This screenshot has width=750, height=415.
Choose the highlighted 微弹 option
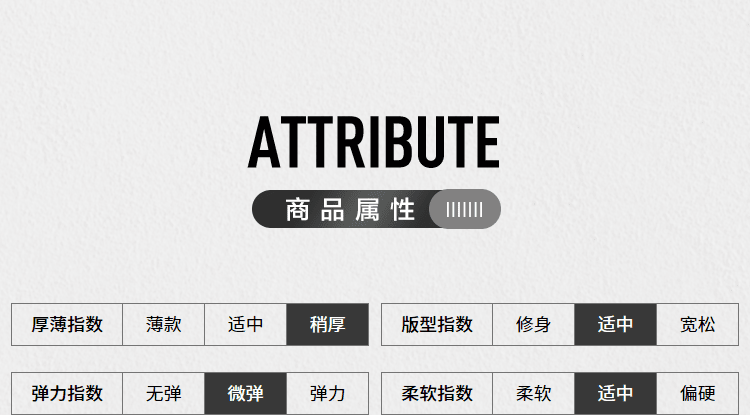(245, 393)
